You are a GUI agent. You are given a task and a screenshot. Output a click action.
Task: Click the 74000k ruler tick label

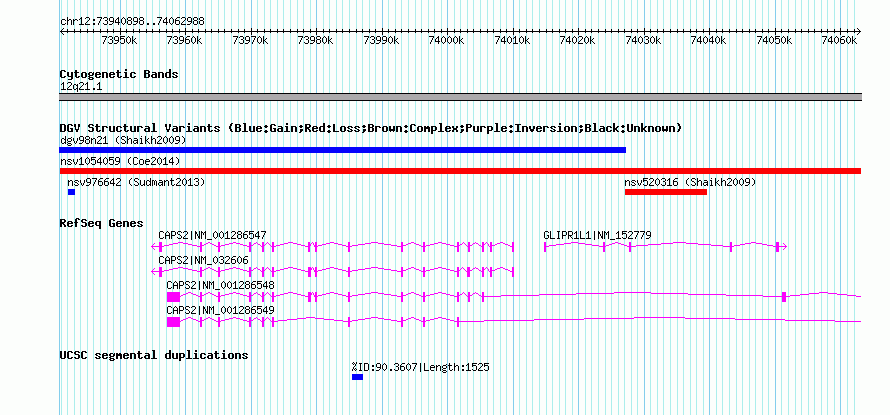(x=447, y=40)
